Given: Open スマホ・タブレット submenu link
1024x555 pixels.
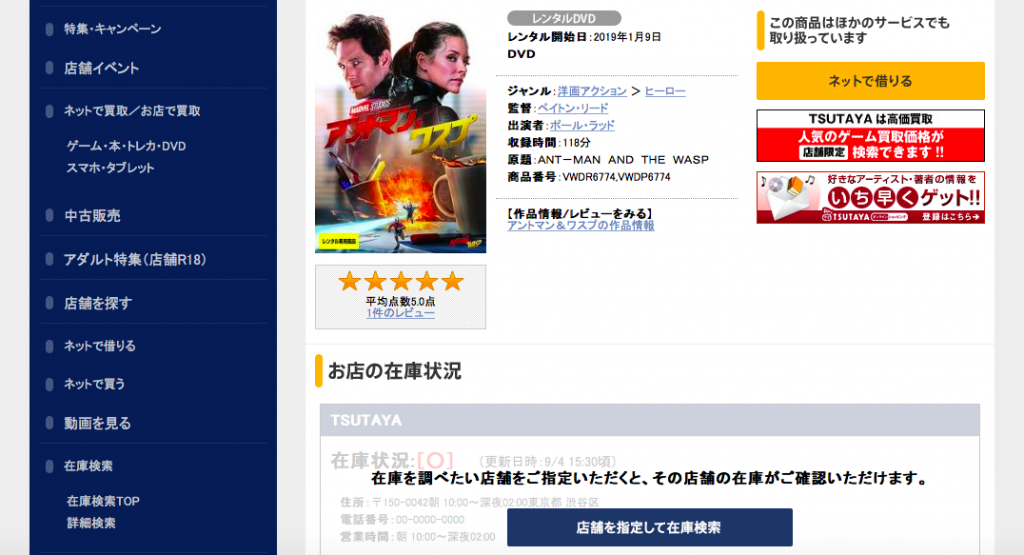Looking at the screenshot, I should [110, 168].
